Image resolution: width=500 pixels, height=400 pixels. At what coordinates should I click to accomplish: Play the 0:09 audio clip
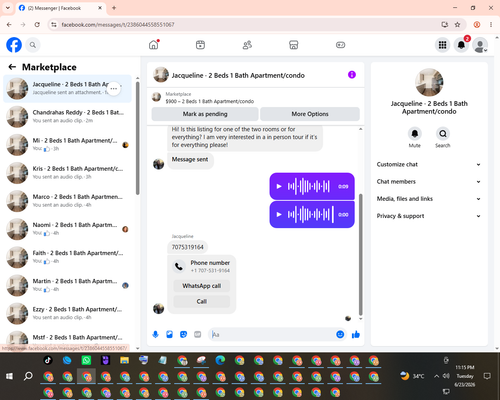point(279,186)
